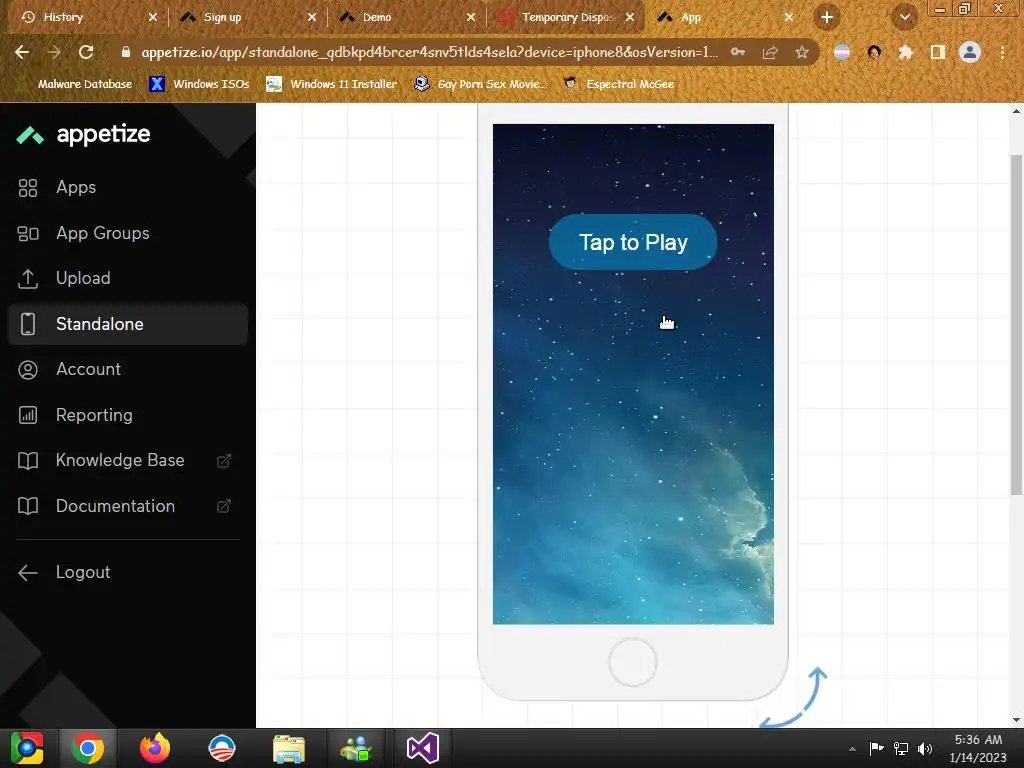Show hidden system tray icons
The image size is (1024, 768).
pyautogui.click(x=852, y=749)
